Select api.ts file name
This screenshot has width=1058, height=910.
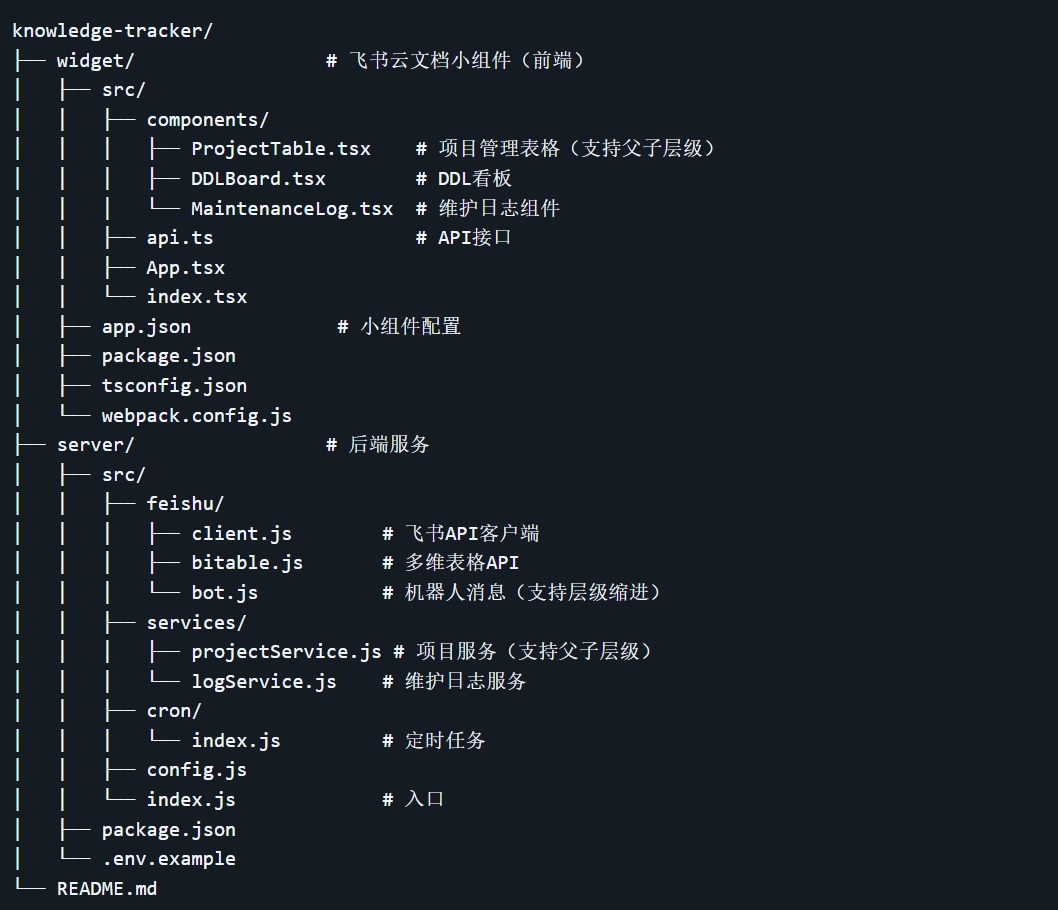[x=180, y=238]
